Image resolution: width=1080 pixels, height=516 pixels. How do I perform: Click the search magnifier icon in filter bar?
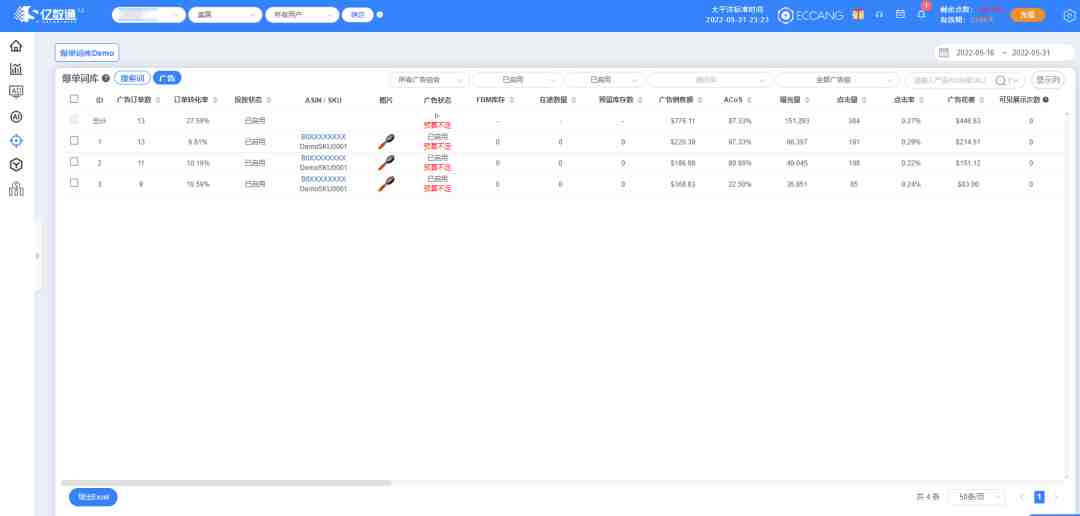coord(1000,80)
